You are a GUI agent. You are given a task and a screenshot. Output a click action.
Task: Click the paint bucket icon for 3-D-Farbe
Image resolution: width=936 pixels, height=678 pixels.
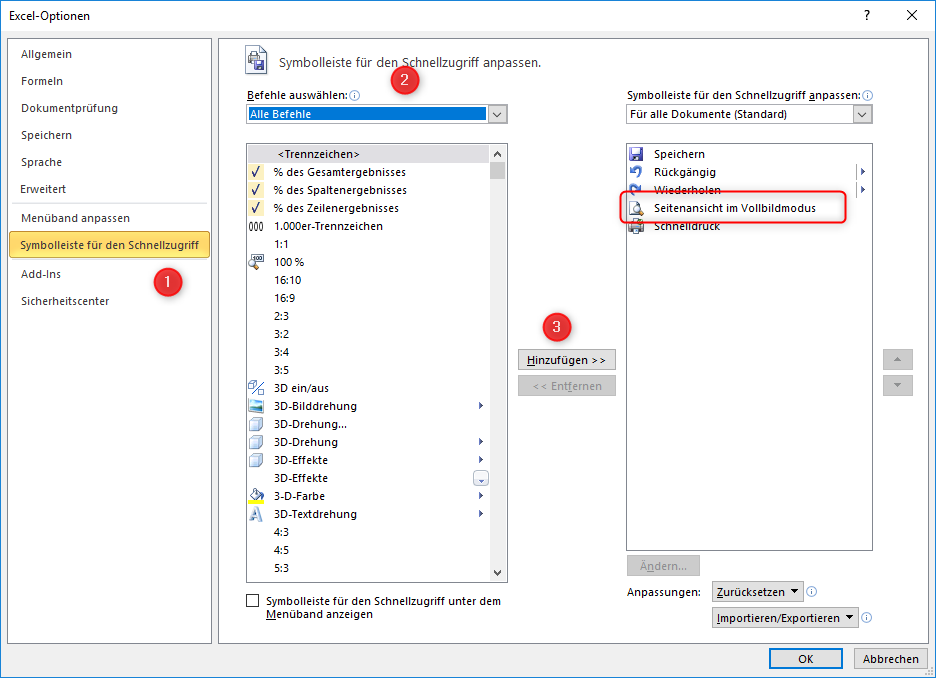click(256, 496)
